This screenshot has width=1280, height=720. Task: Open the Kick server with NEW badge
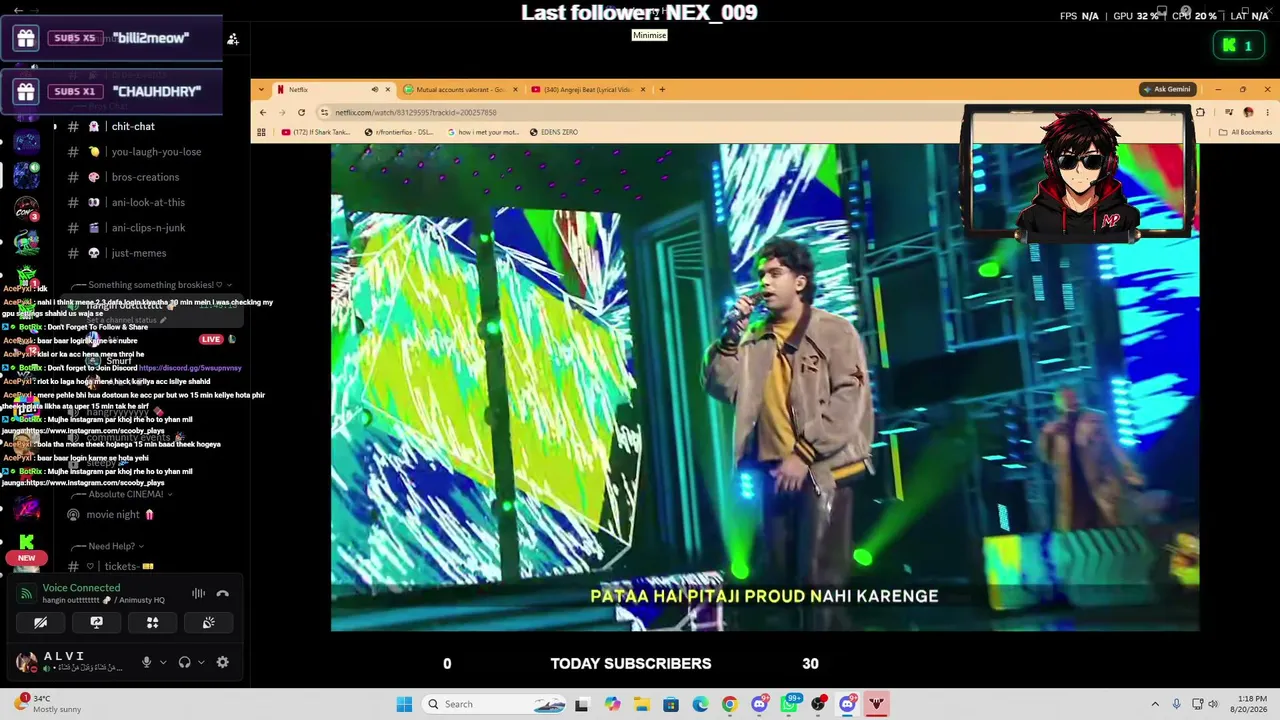coord(27,543)
